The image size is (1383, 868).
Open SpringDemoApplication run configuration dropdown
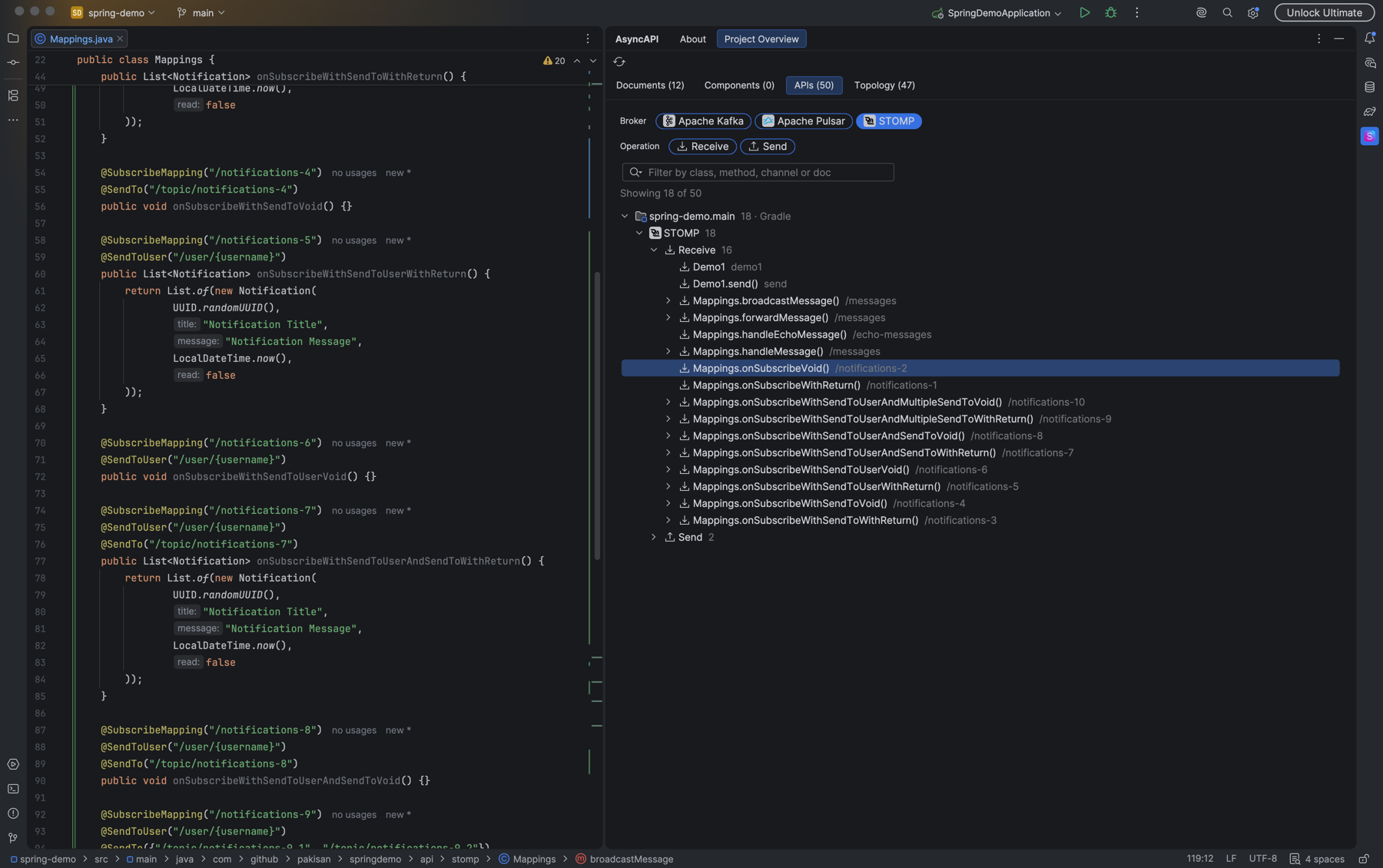pos(997,13)
